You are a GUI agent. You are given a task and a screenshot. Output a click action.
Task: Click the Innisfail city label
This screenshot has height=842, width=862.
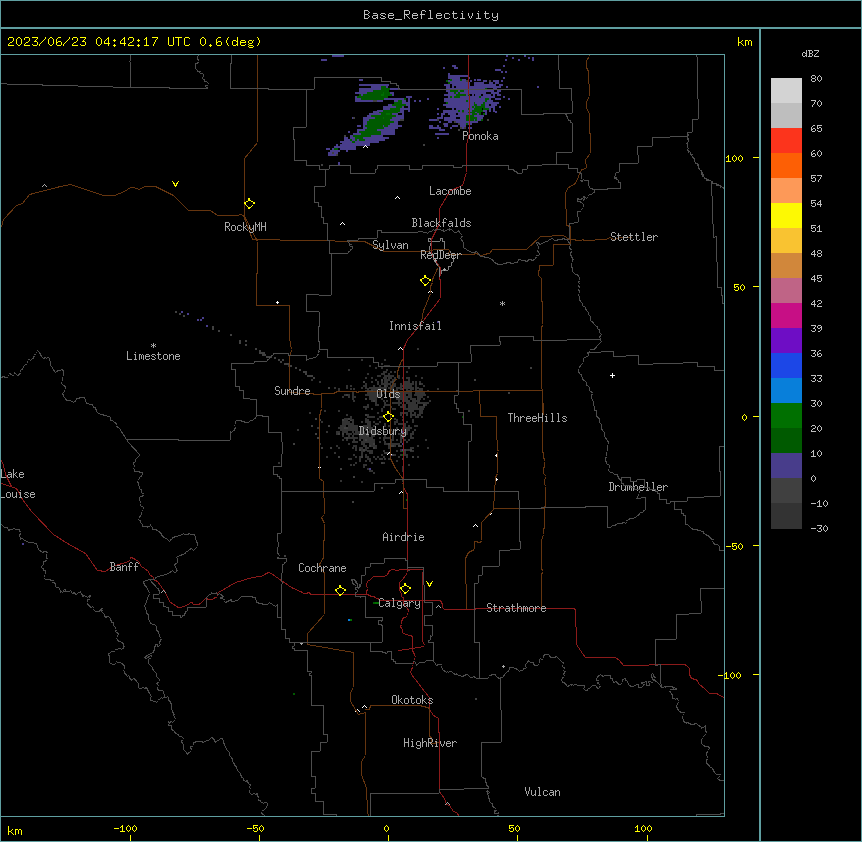tap(415, 326)
